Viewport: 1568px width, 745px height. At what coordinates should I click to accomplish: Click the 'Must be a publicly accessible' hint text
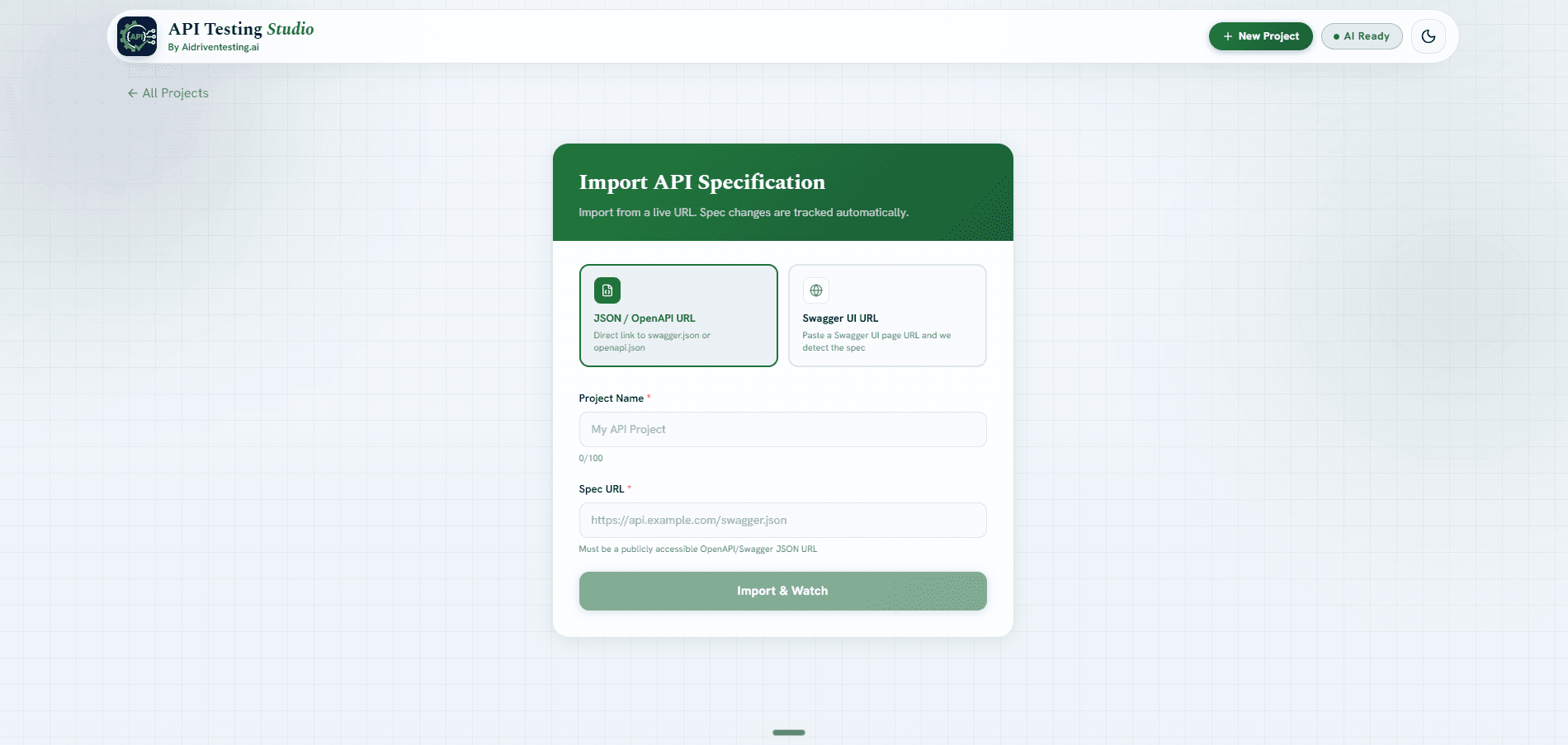coord(698,549)
